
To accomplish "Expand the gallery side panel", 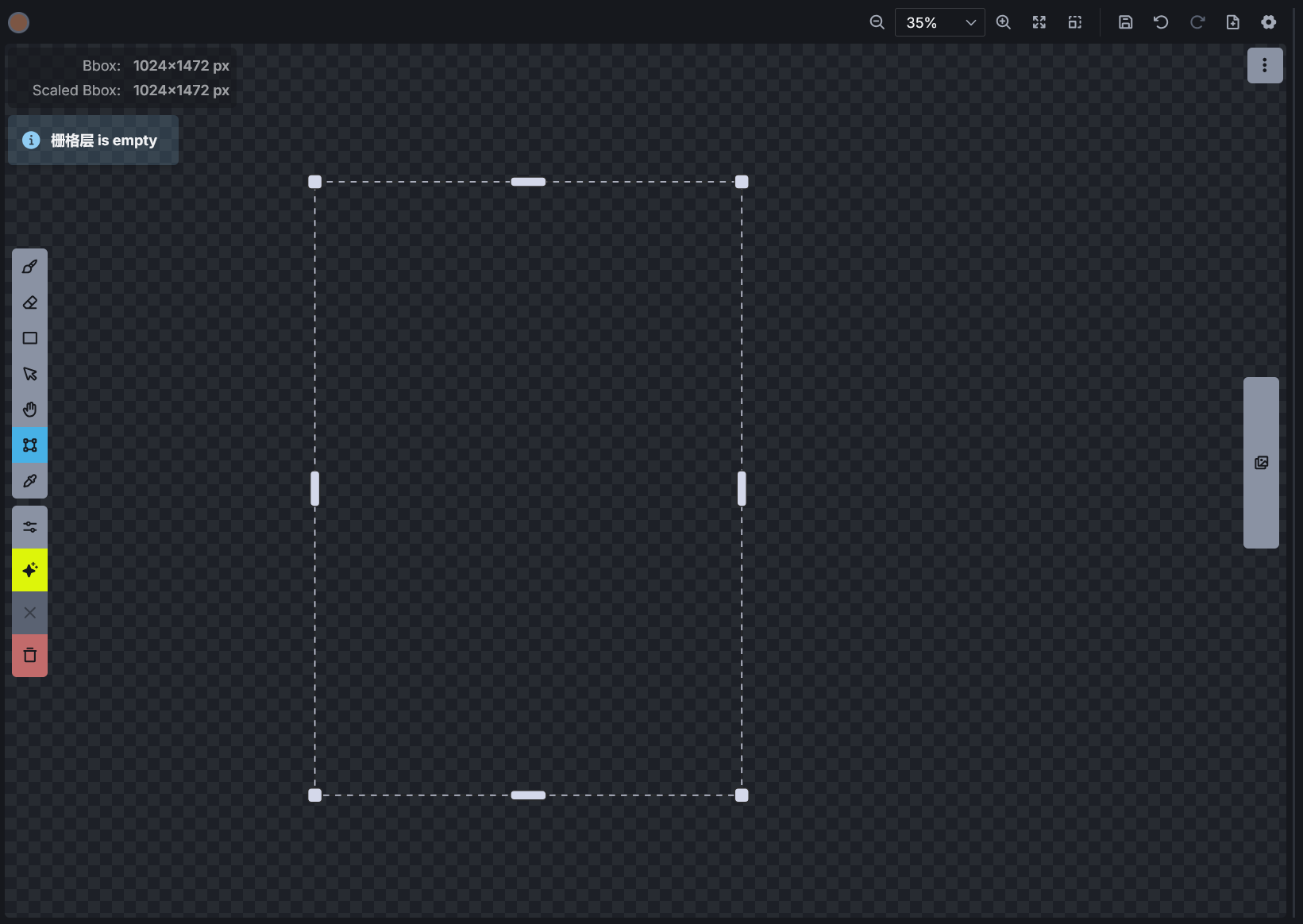I will [1261, 463].
